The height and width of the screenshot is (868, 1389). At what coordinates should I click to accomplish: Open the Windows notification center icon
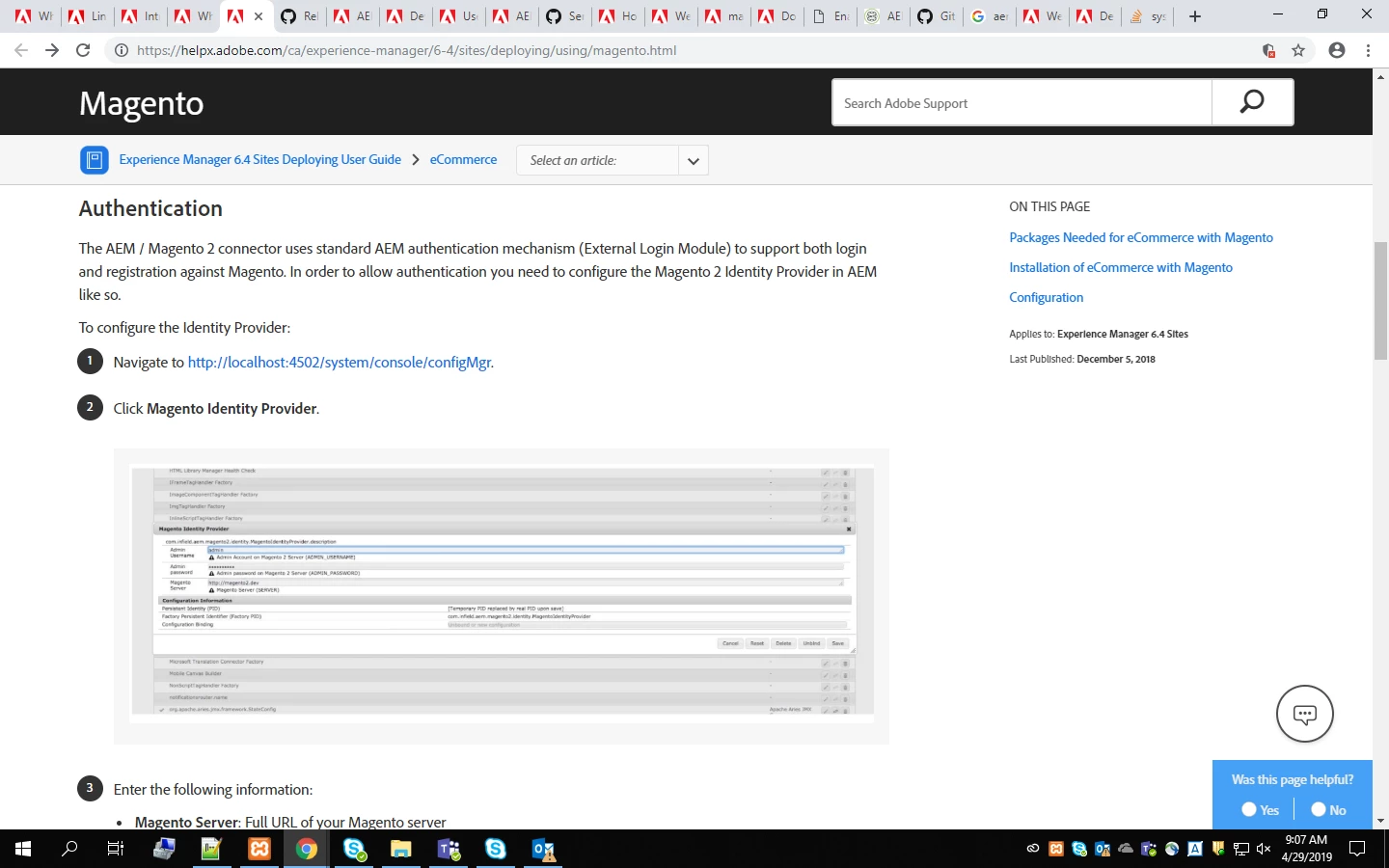click(1357, 849)
